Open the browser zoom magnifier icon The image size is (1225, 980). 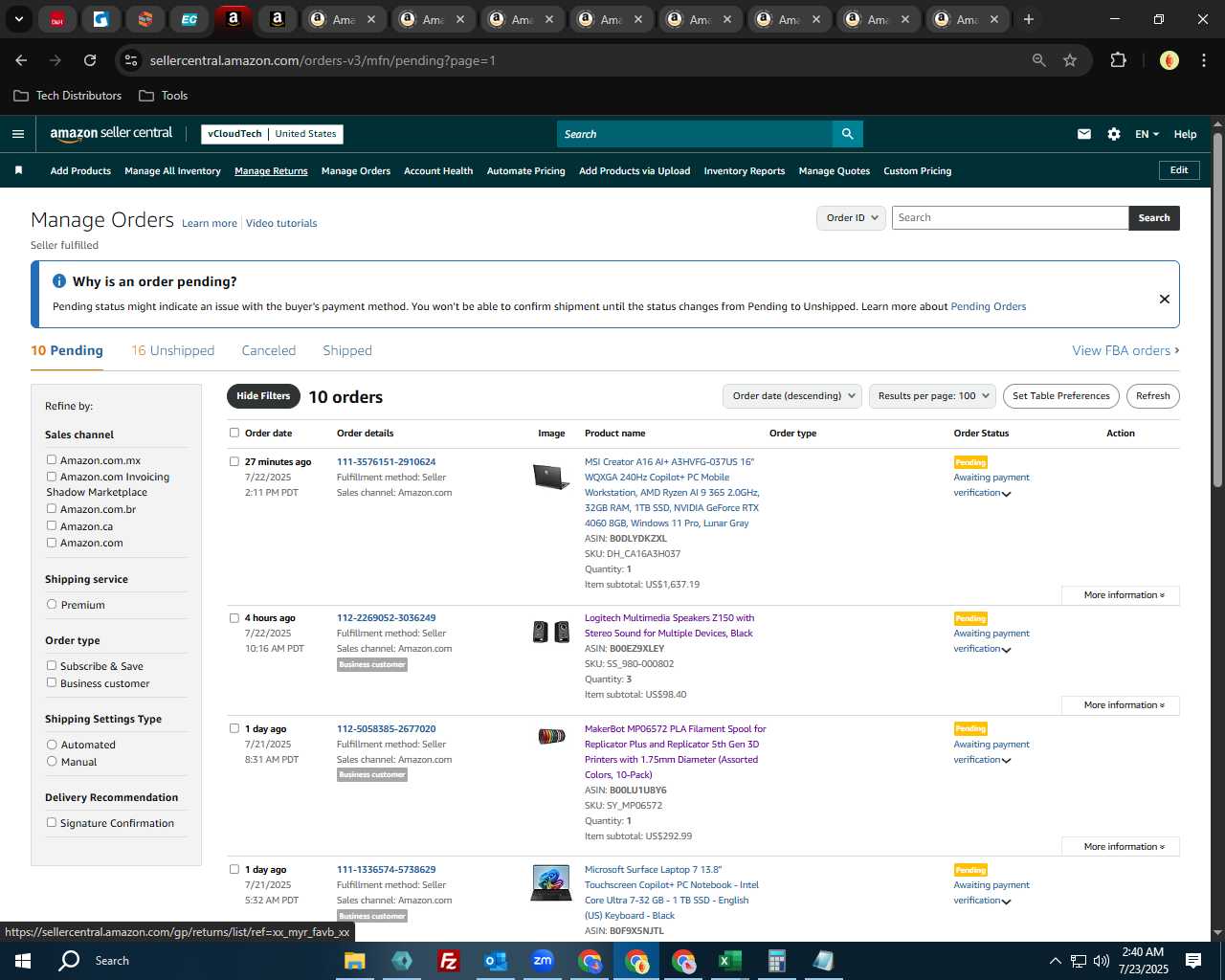pyautogui.click(x=1039, y=60)
